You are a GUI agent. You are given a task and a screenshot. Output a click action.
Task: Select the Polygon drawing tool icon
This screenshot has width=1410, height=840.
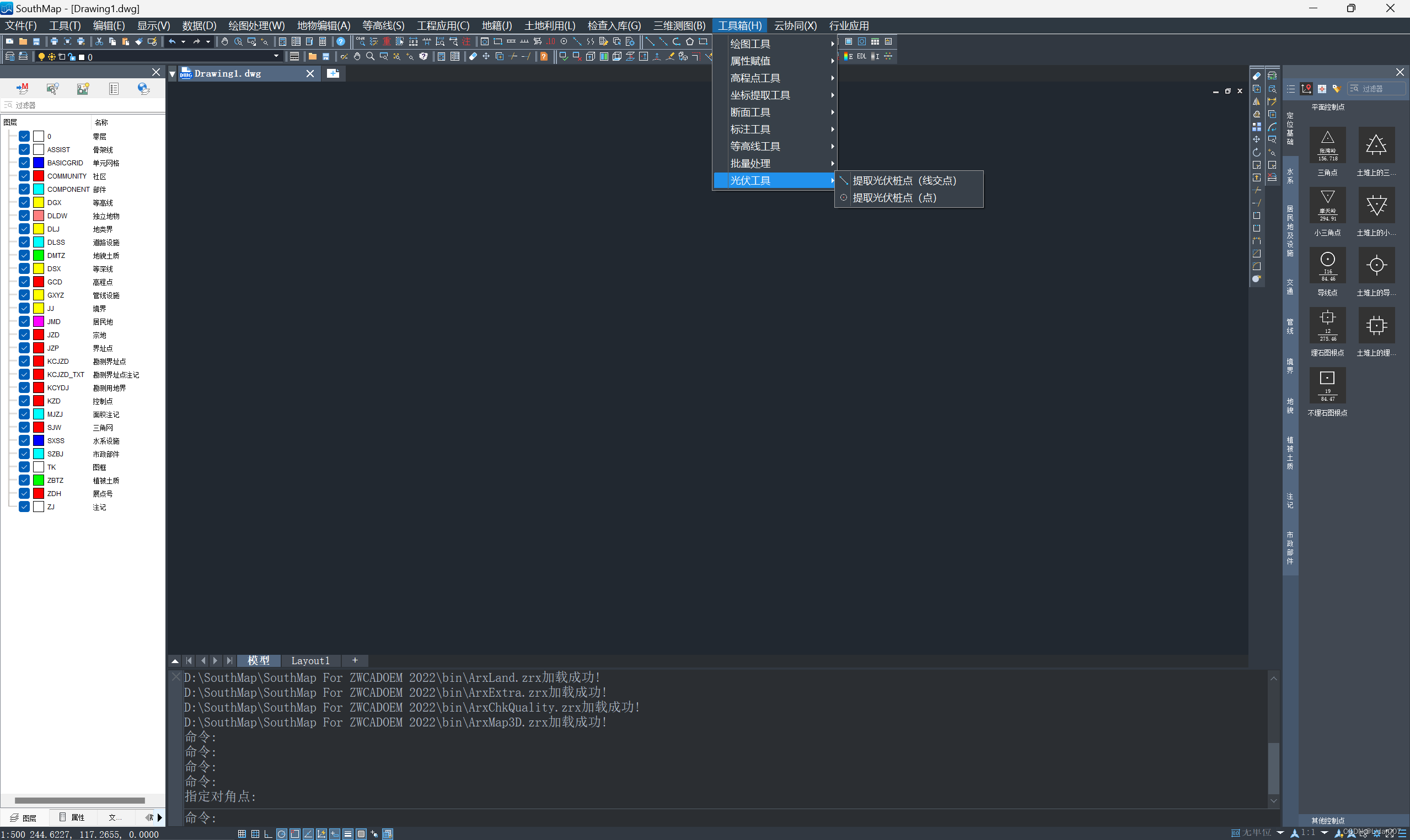click(690, 41)
